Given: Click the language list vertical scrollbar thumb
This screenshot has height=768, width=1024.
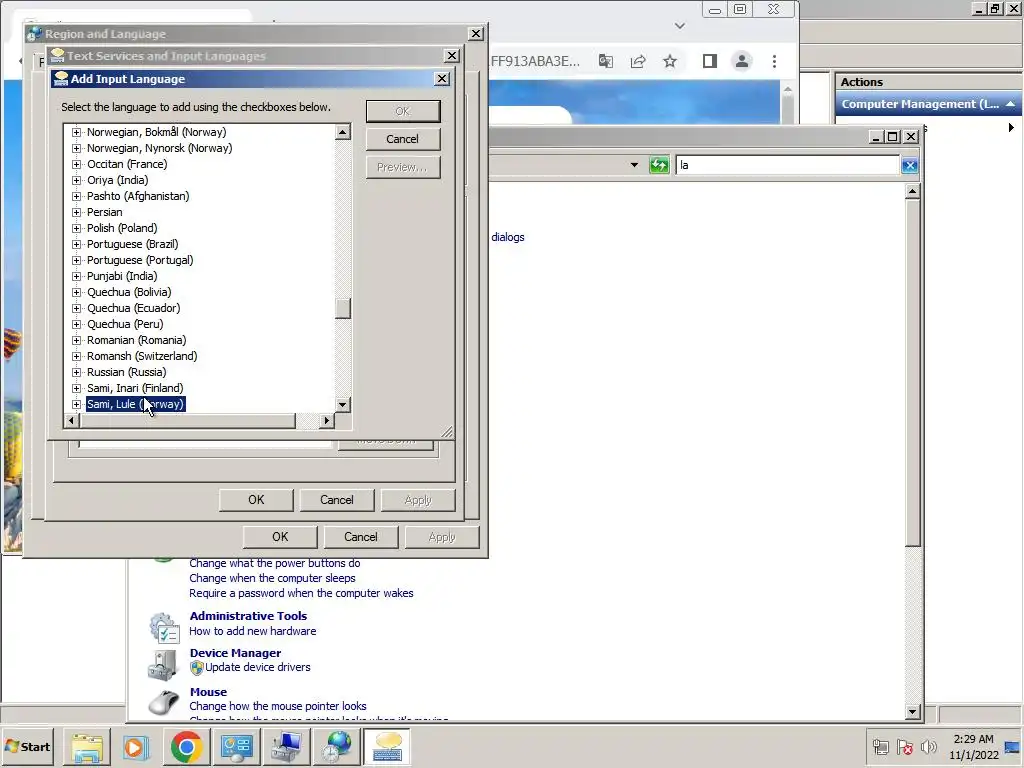Looking at the screenshot, I should 343,308.
